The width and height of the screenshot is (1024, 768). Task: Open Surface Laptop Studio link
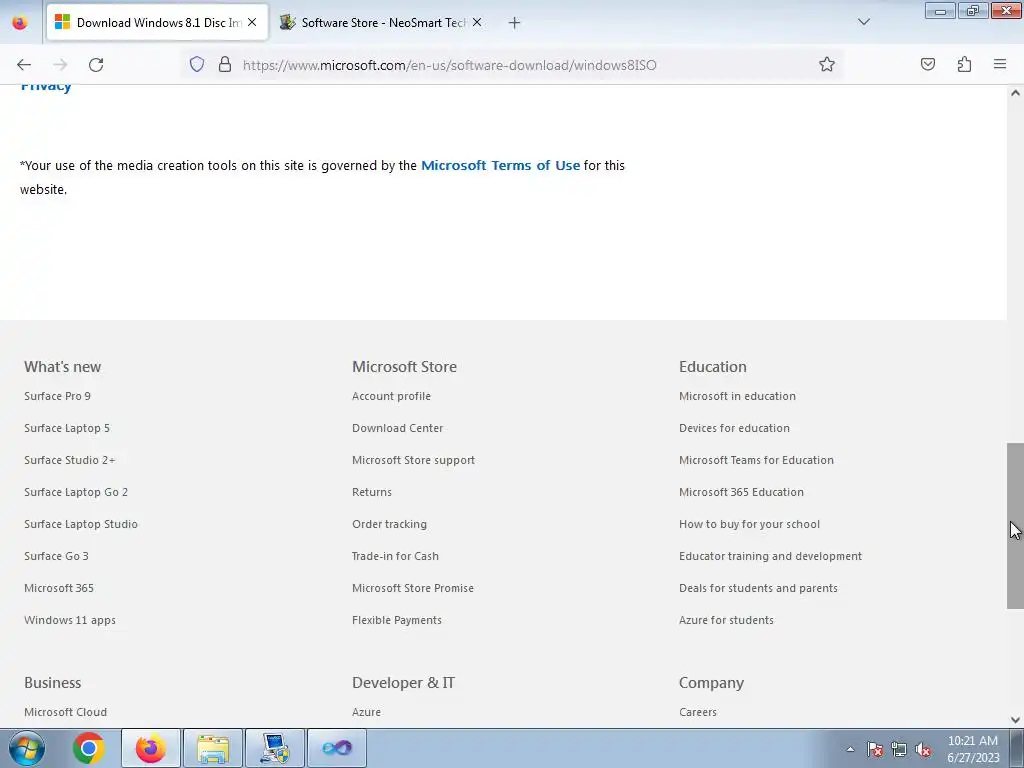[81, 524]
